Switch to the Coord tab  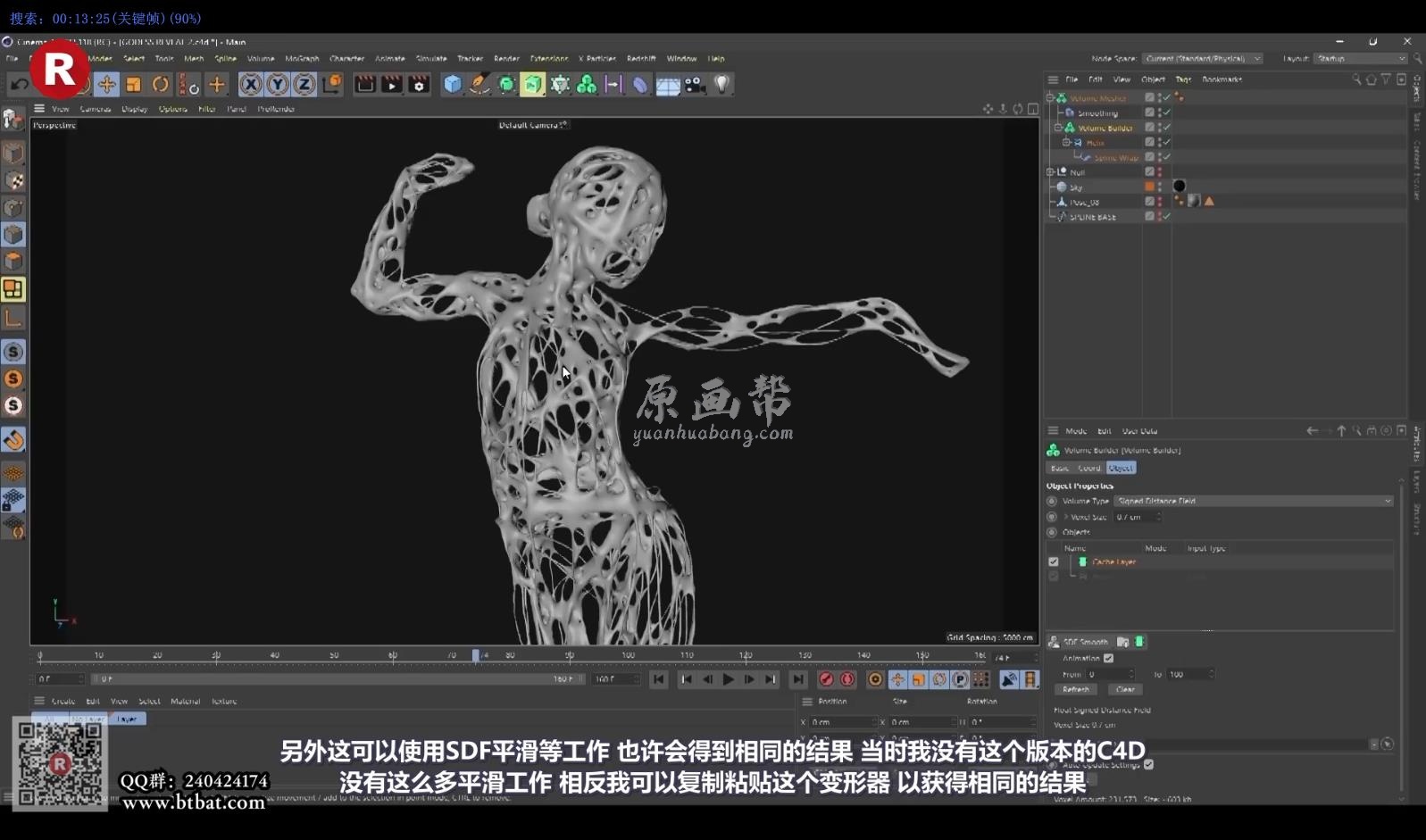coord(1089,468)
